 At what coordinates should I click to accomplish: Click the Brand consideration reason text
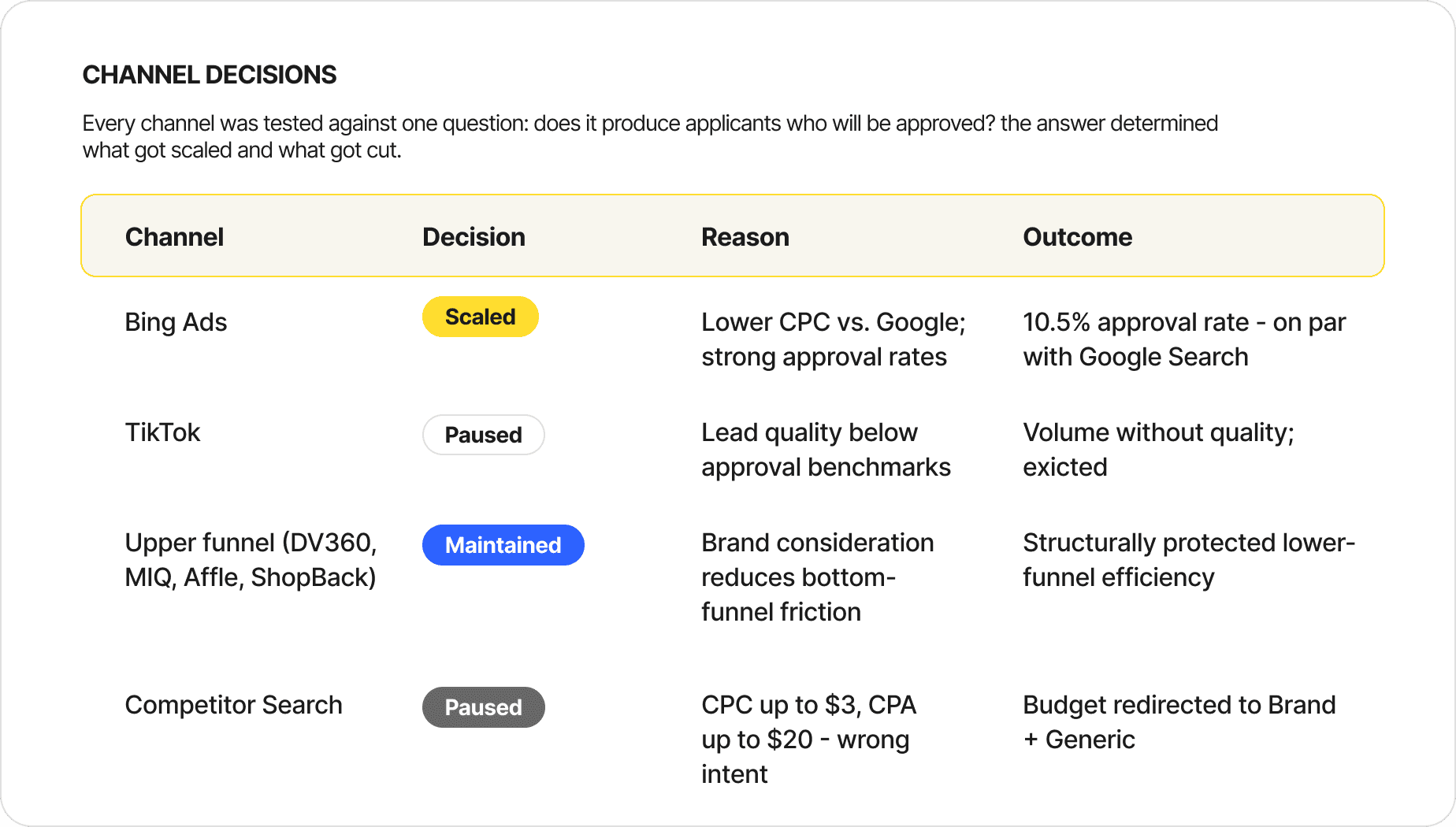[x=817, y=577]
